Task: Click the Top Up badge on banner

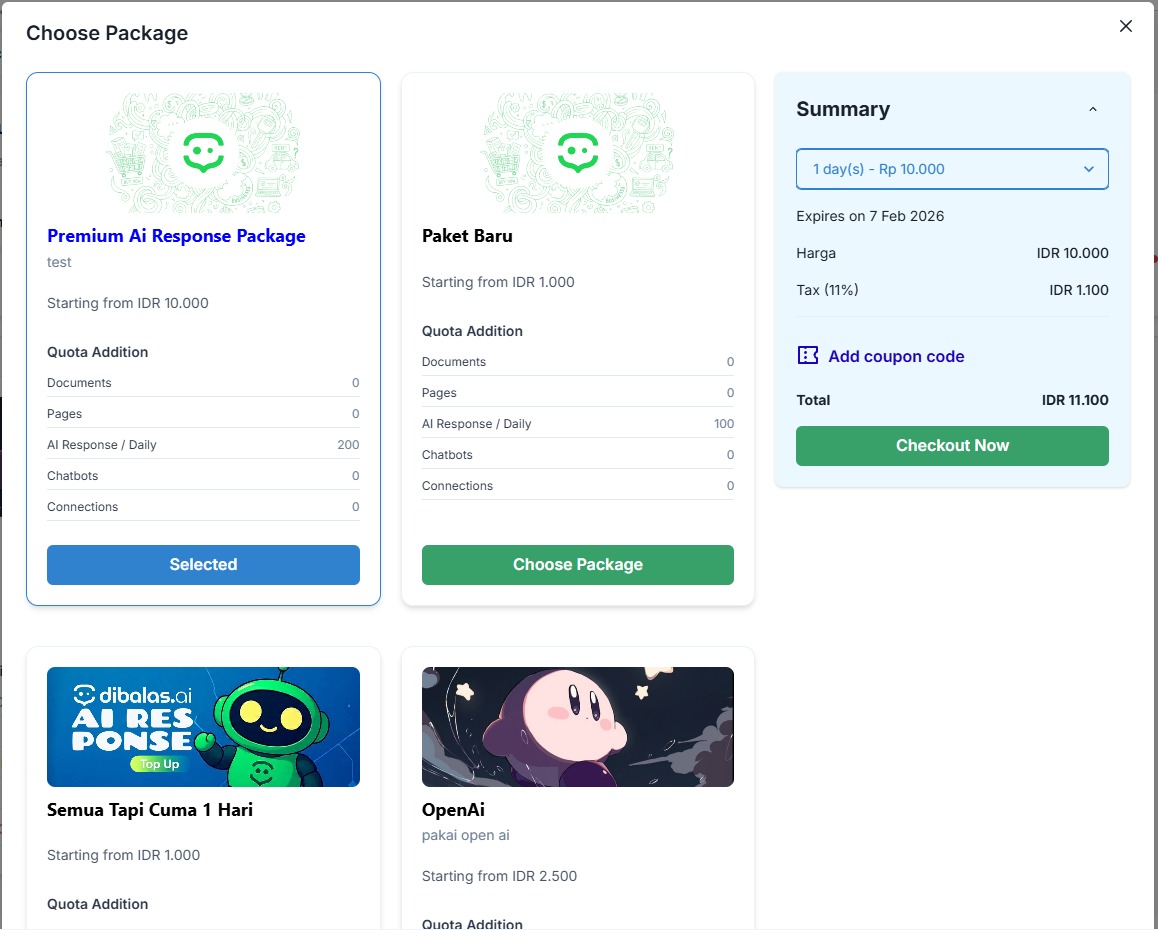Action: coord(159,764)
